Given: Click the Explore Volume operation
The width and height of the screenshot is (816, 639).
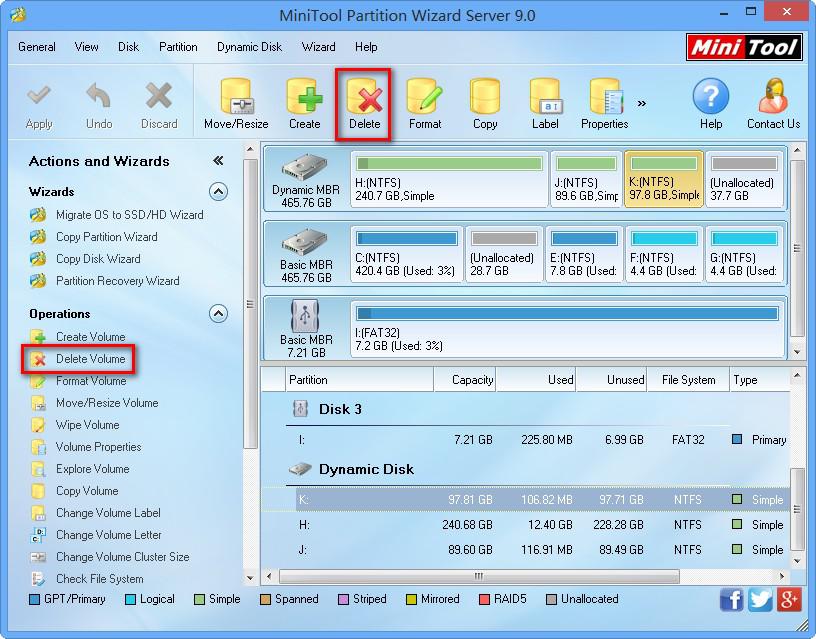Looking at the screenshot, I should point(80,469).
